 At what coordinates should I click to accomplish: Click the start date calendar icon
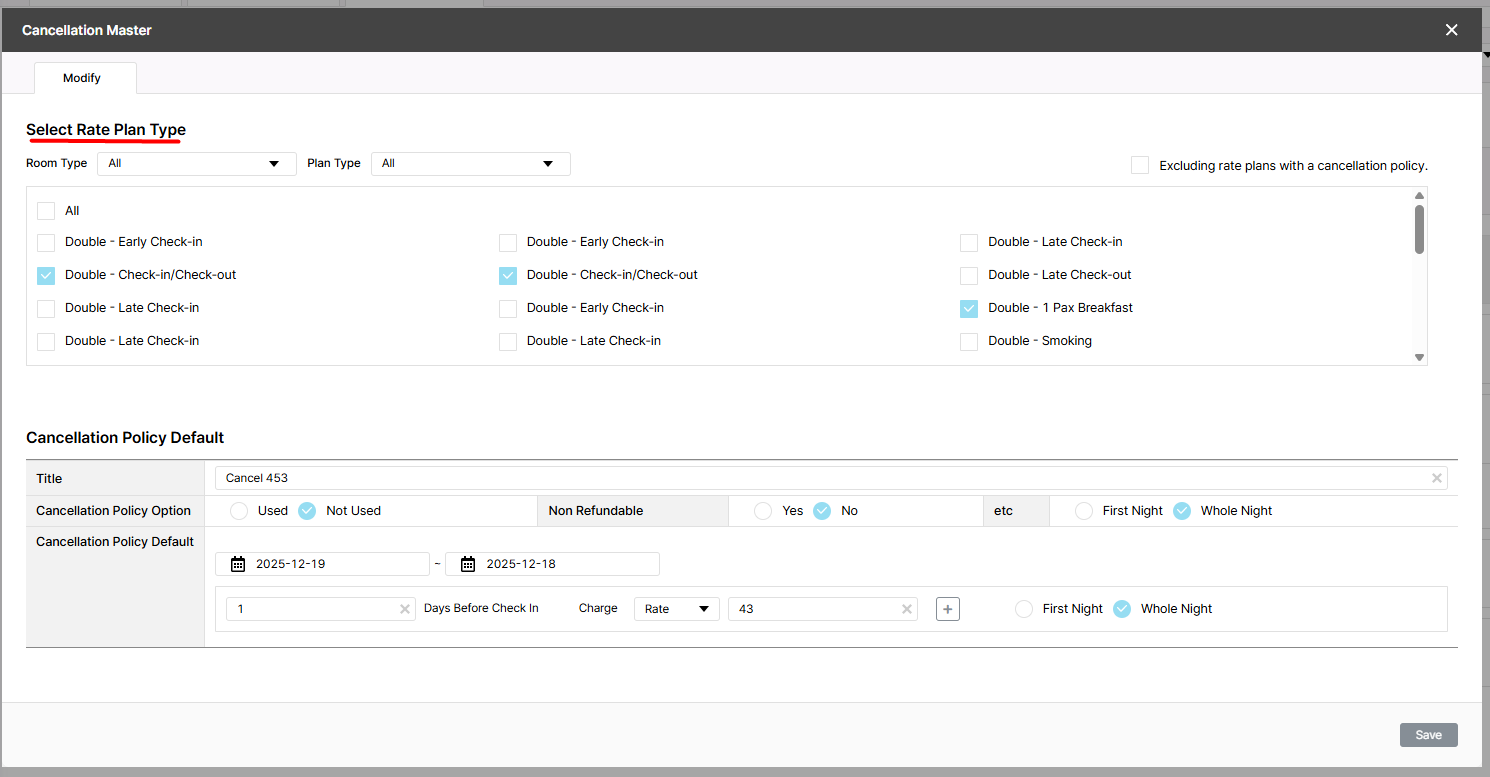pyautogui.click(x=238, y=564)
